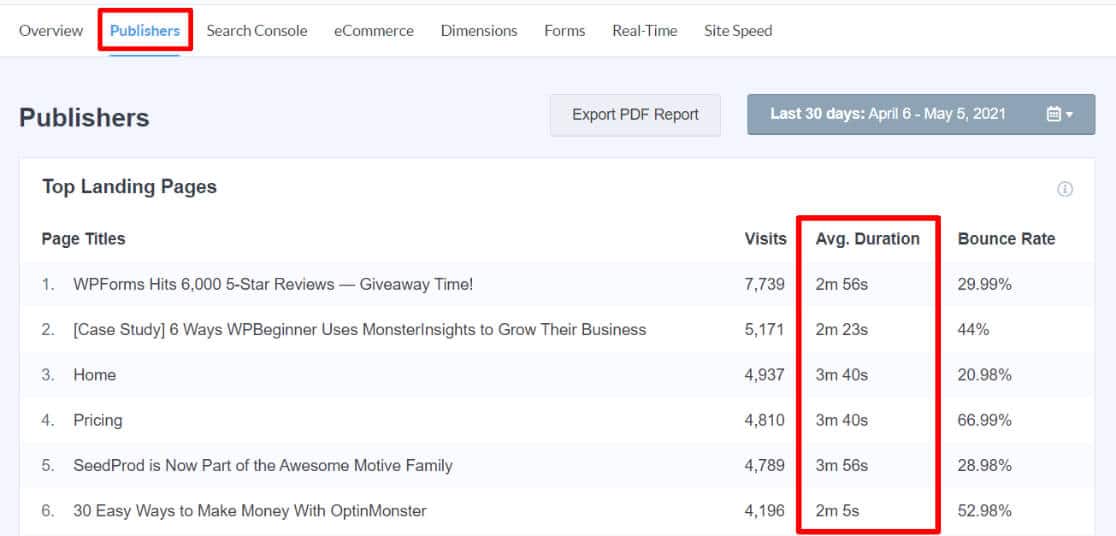Click the Export PDF Report button
This screenshot has width=1116, height=536.
636,115
